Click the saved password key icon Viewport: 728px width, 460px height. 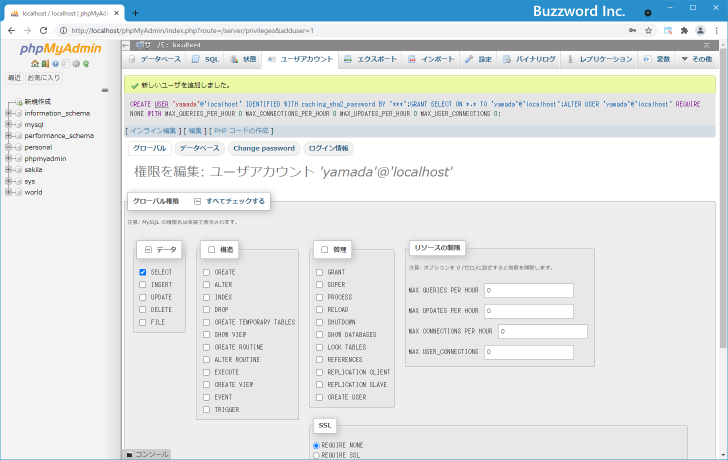coord(632,31)
